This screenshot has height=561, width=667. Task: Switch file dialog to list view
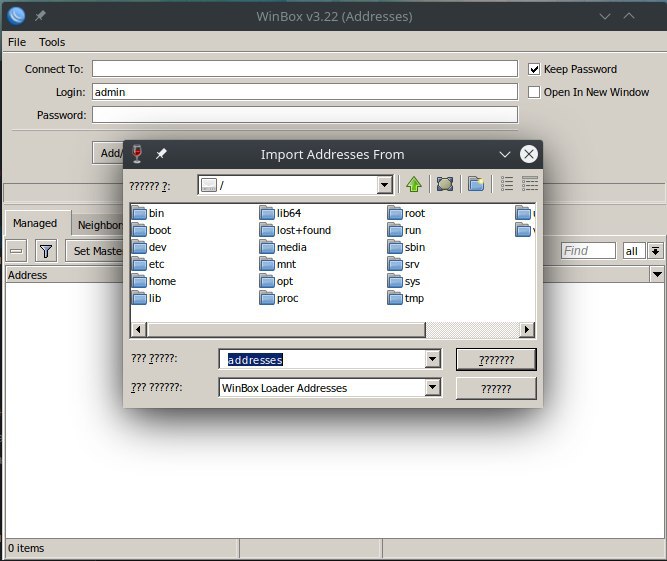click(x=507, y=185)
